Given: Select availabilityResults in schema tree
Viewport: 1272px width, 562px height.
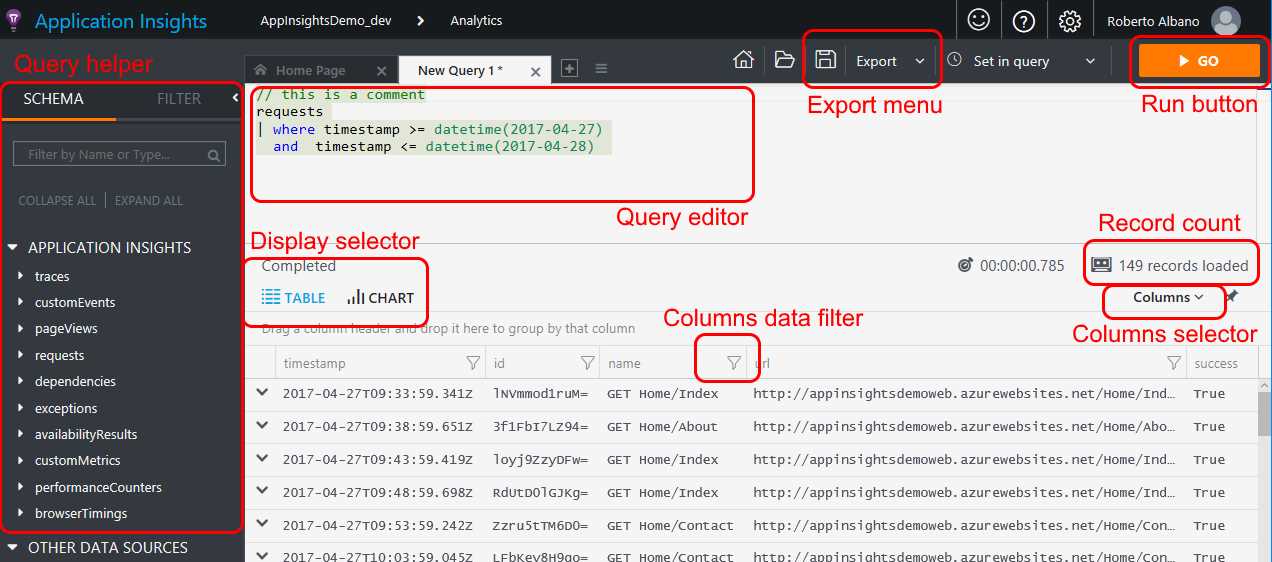Looking at the screenshot, I should (86, 434).
